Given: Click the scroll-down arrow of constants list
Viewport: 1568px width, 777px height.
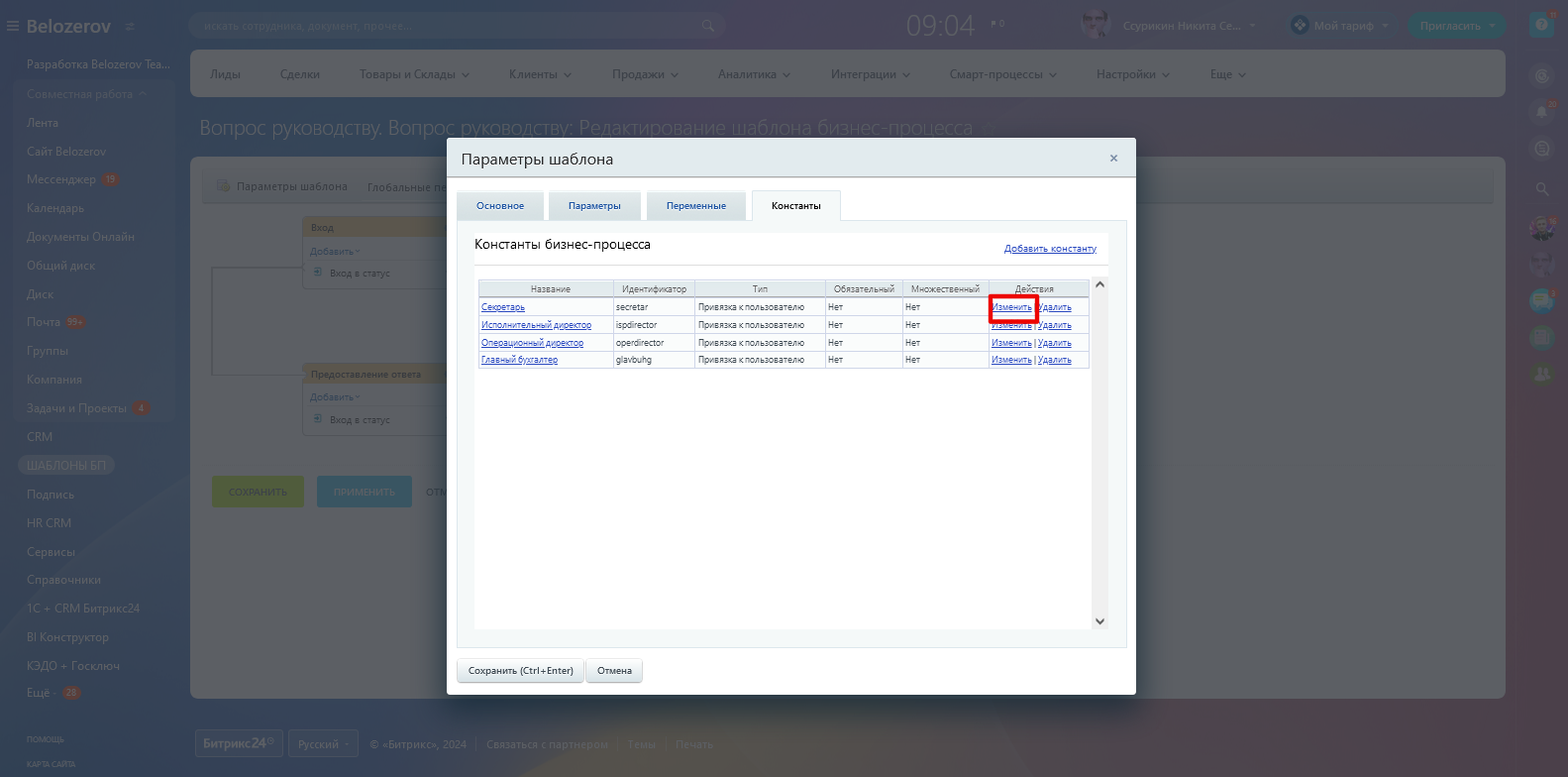Looking at the screenshot, I should pyautogui.click(x=1099, y=621).
